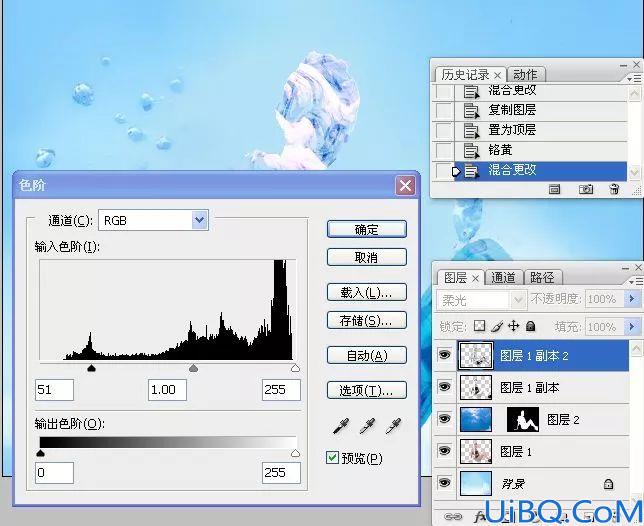Click the 自动(A) button
This screenshot has width=644, height=526.
click(x=367, y=355)
